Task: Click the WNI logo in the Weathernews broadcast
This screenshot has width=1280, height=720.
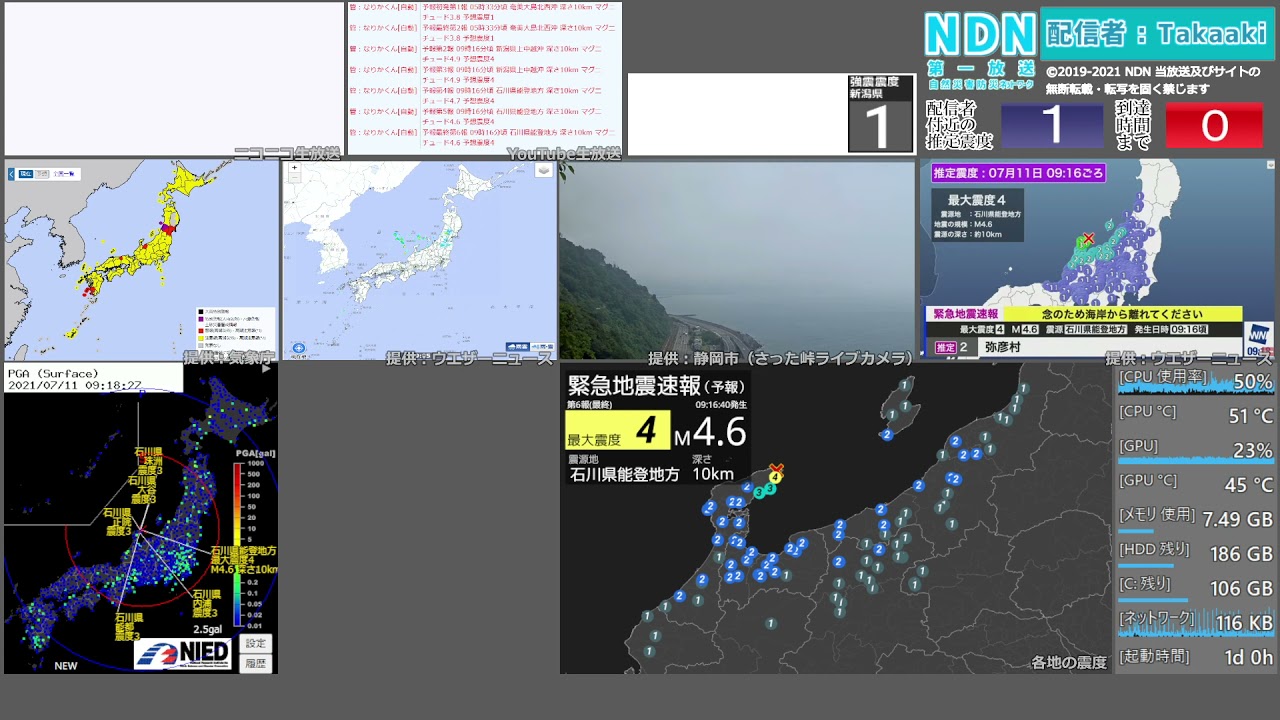Action: (1258, 337)
